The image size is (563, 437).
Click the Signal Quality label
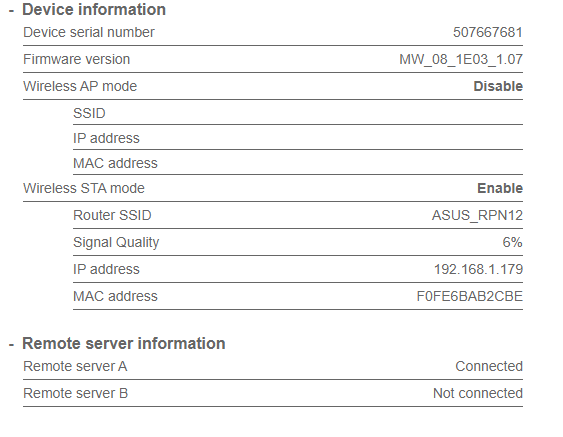tap(116, 242)
